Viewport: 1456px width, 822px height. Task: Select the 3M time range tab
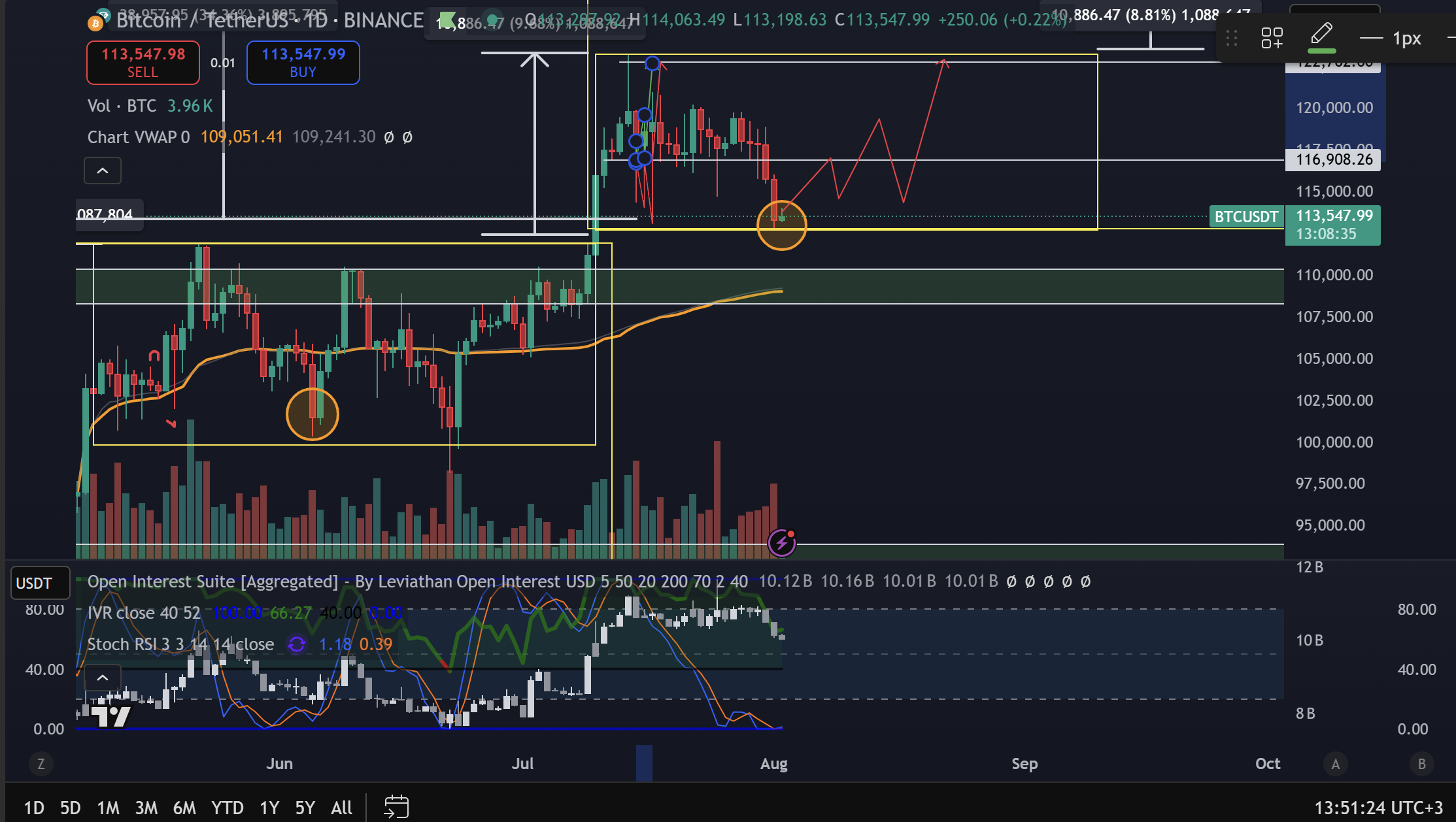pos(146,808)
